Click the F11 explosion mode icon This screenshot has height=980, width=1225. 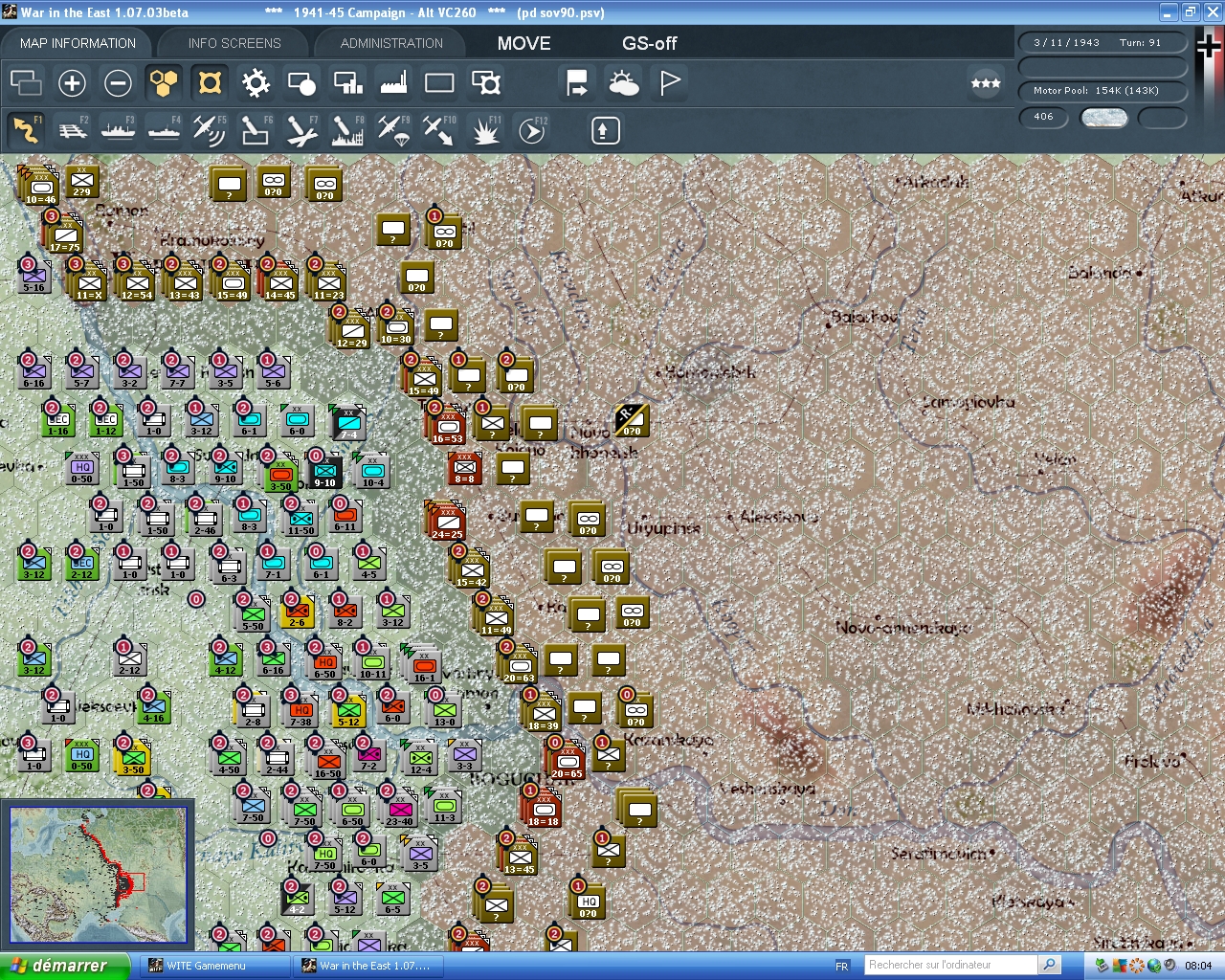pyautogui.click(x=485, y=130)
